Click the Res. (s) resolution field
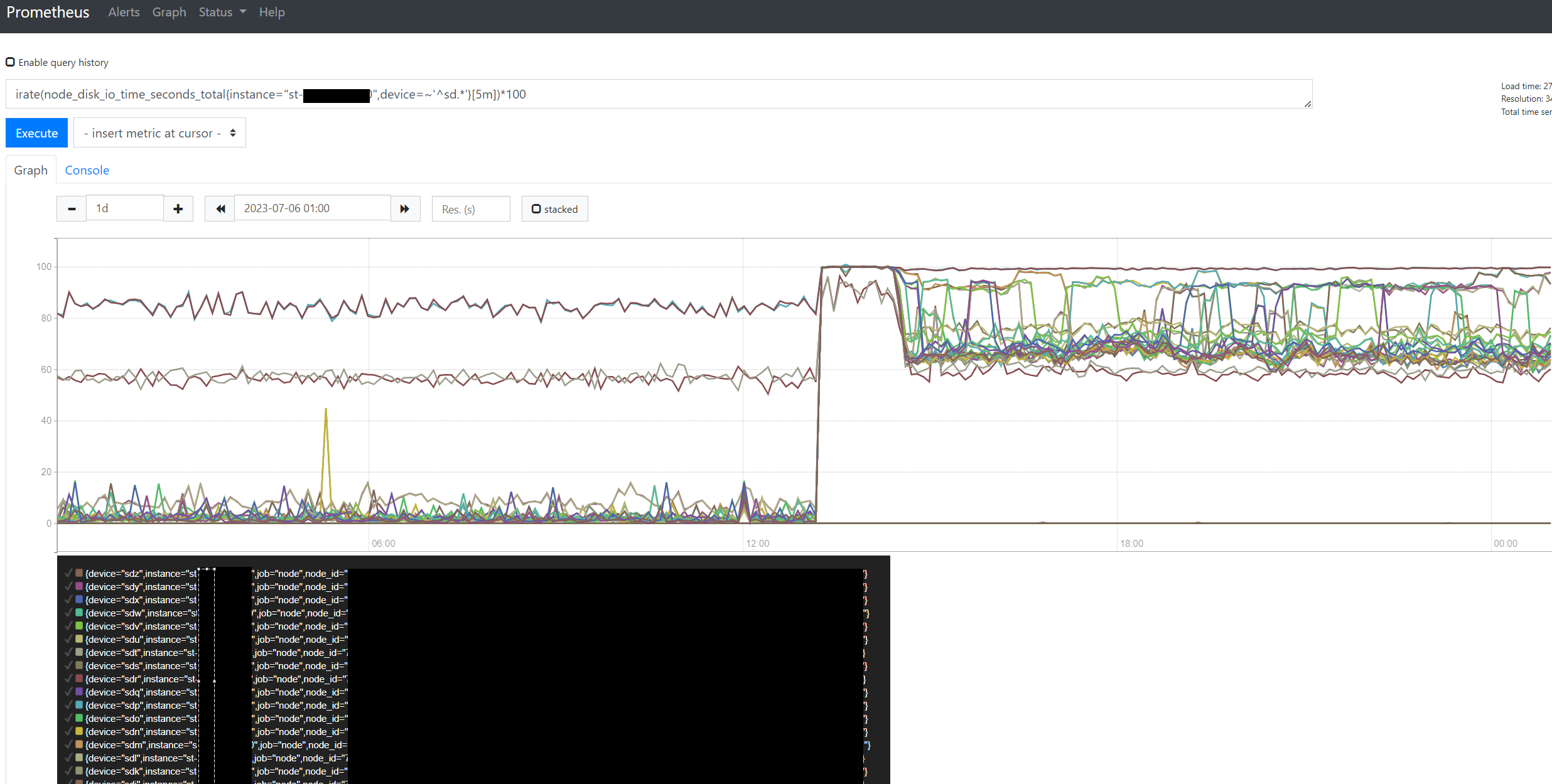 [471, 209]
